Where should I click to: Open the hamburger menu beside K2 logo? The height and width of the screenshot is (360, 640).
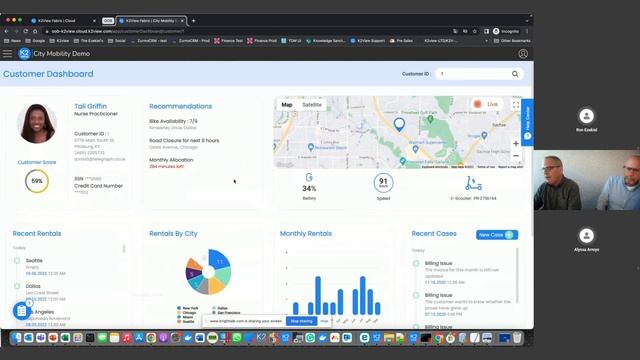tap(7, 53)
